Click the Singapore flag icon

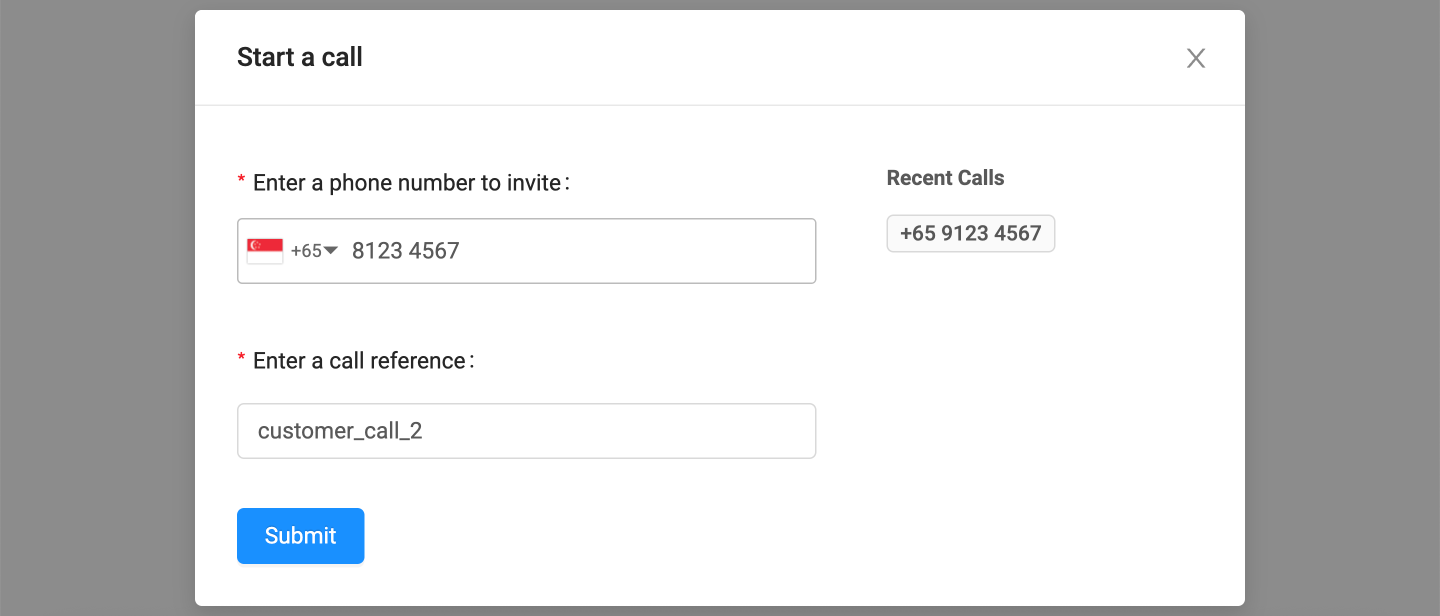[265, 251]
